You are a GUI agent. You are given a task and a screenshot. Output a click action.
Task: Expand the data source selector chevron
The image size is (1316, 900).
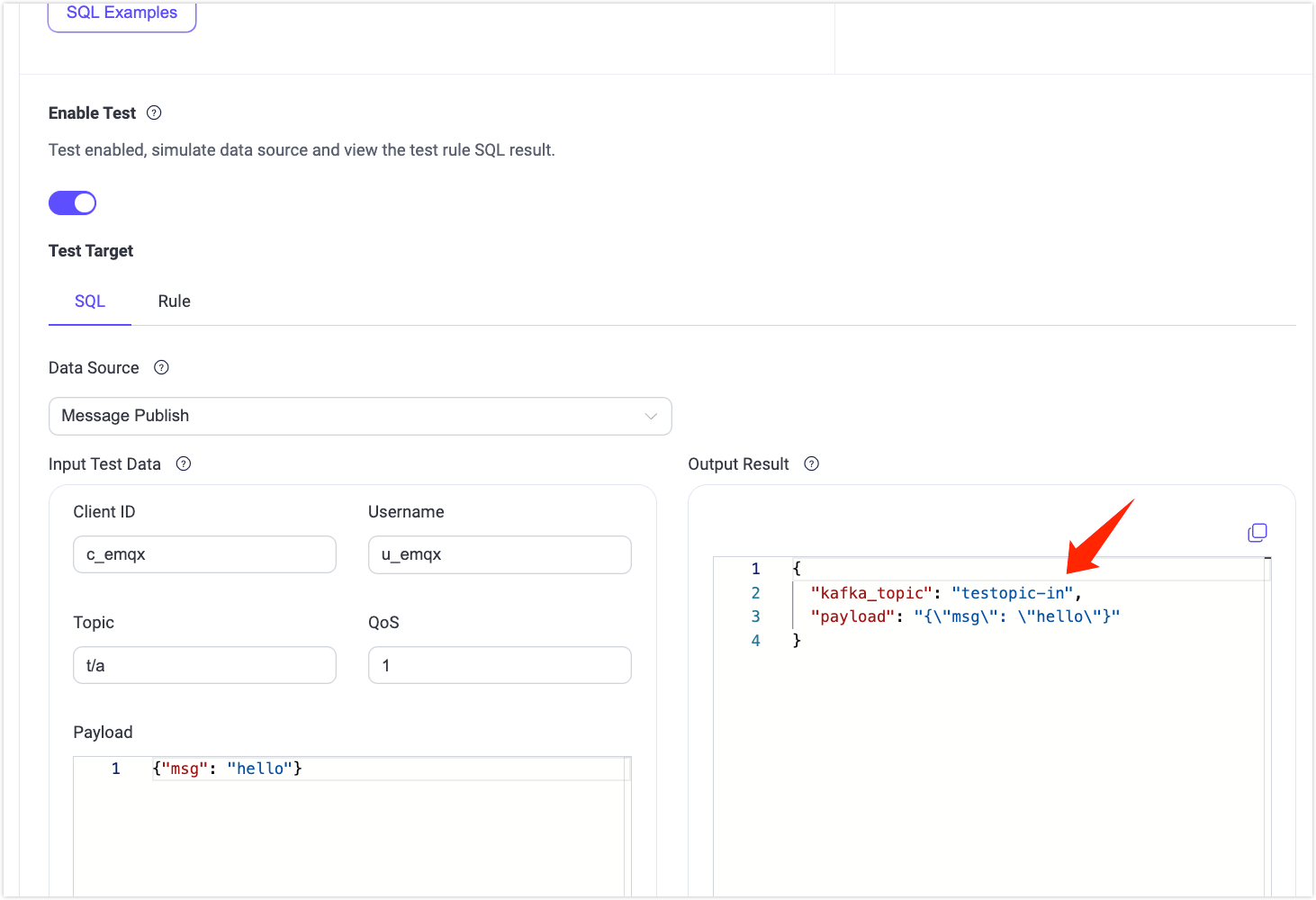(x=651, y=416)
